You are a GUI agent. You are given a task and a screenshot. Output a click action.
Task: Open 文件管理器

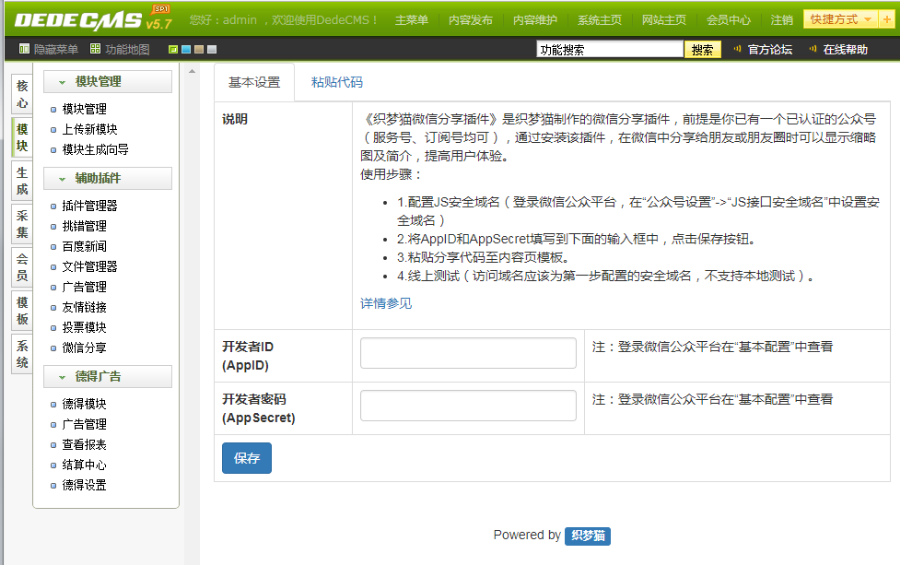pos(90,266)
